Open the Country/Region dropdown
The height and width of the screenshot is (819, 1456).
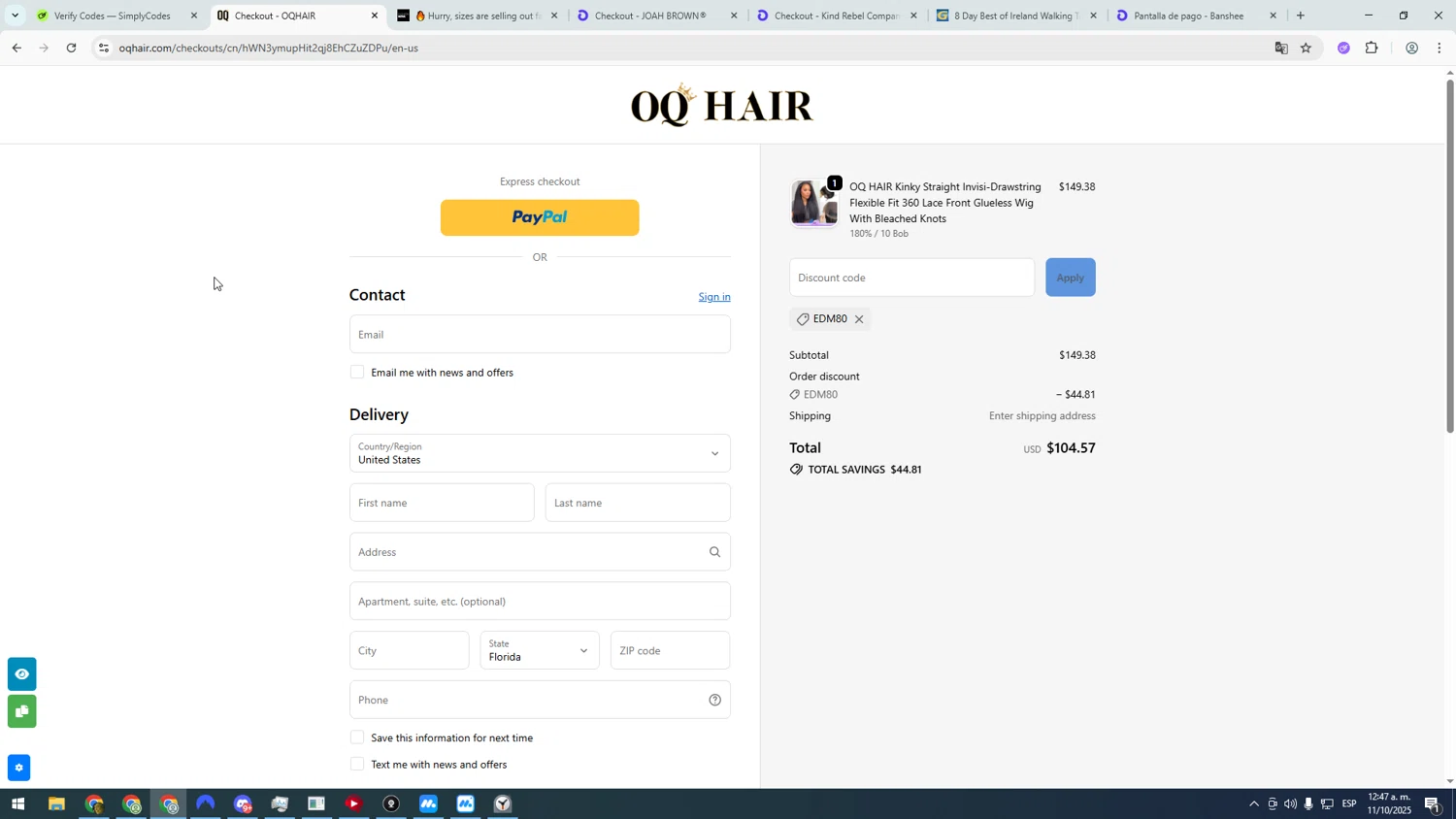[540, 453]
